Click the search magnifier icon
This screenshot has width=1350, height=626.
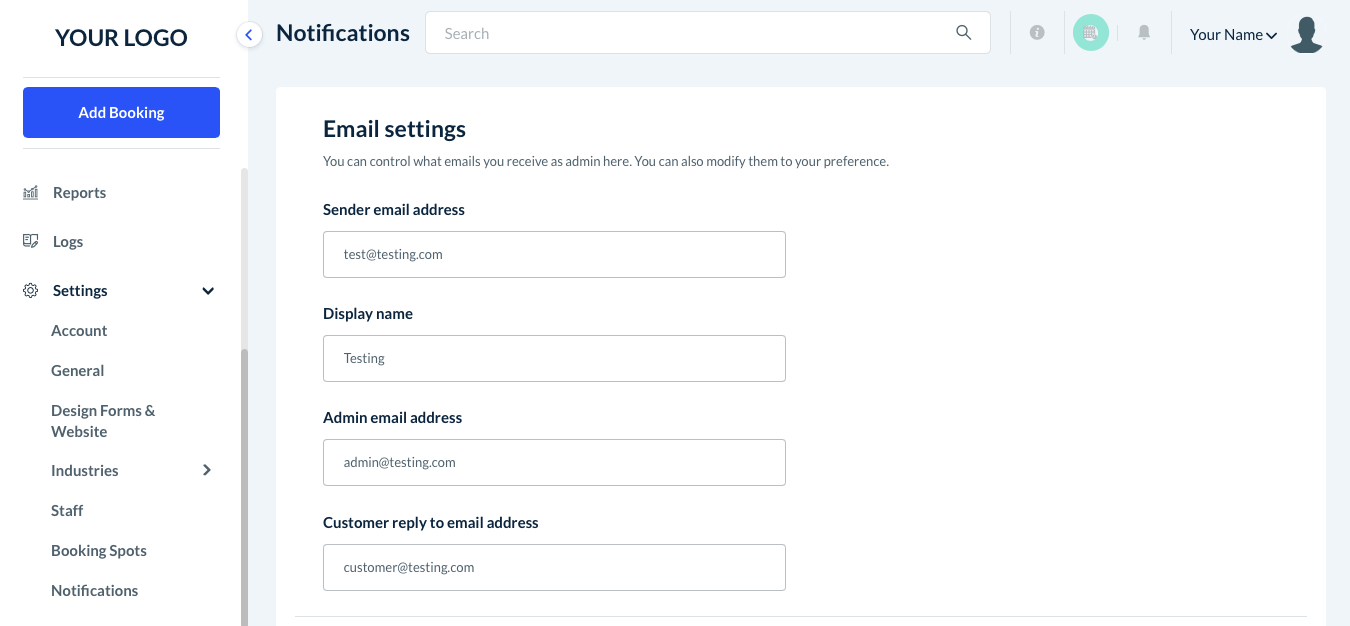pos(963,33)
